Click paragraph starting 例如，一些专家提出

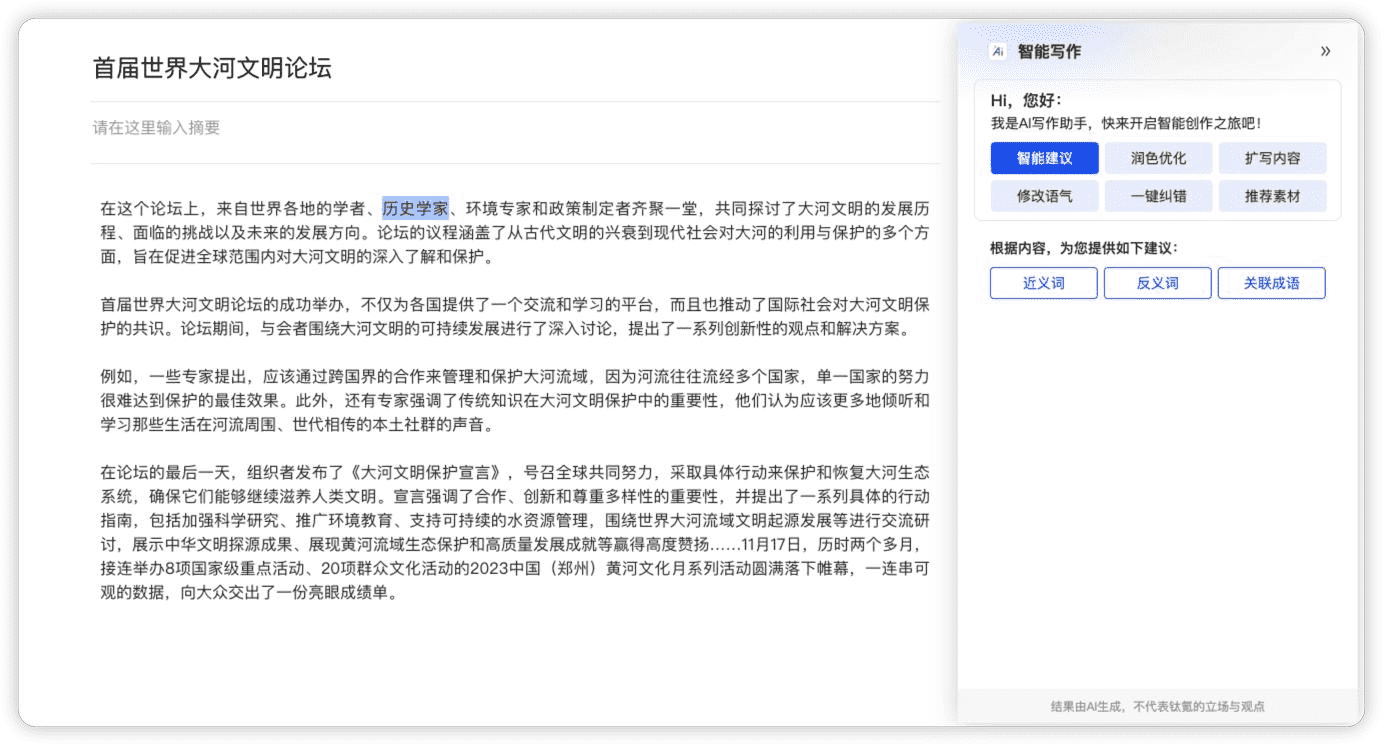515,401
